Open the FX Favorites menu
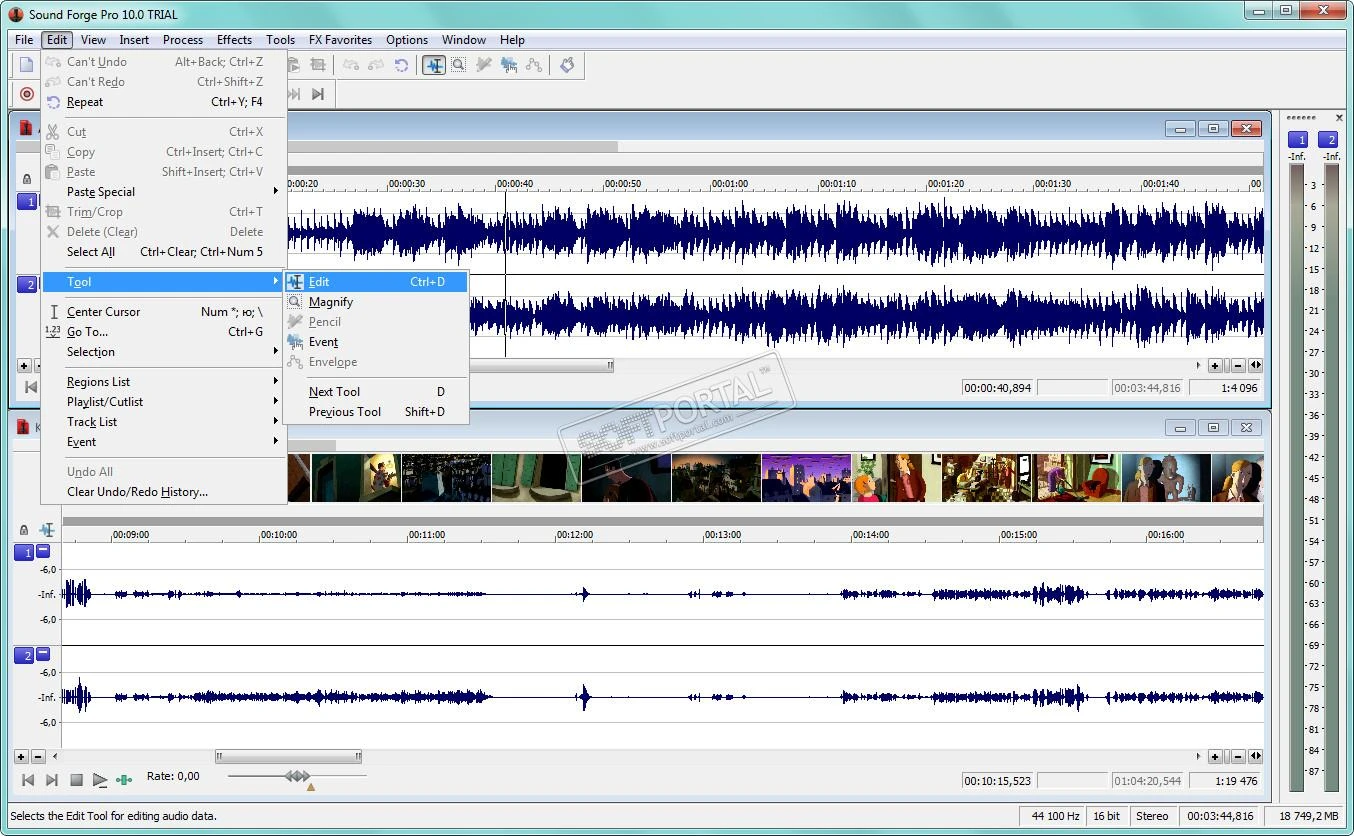Image resolution: width=1354 pixels, height=836 pixels. pos(340,40)
